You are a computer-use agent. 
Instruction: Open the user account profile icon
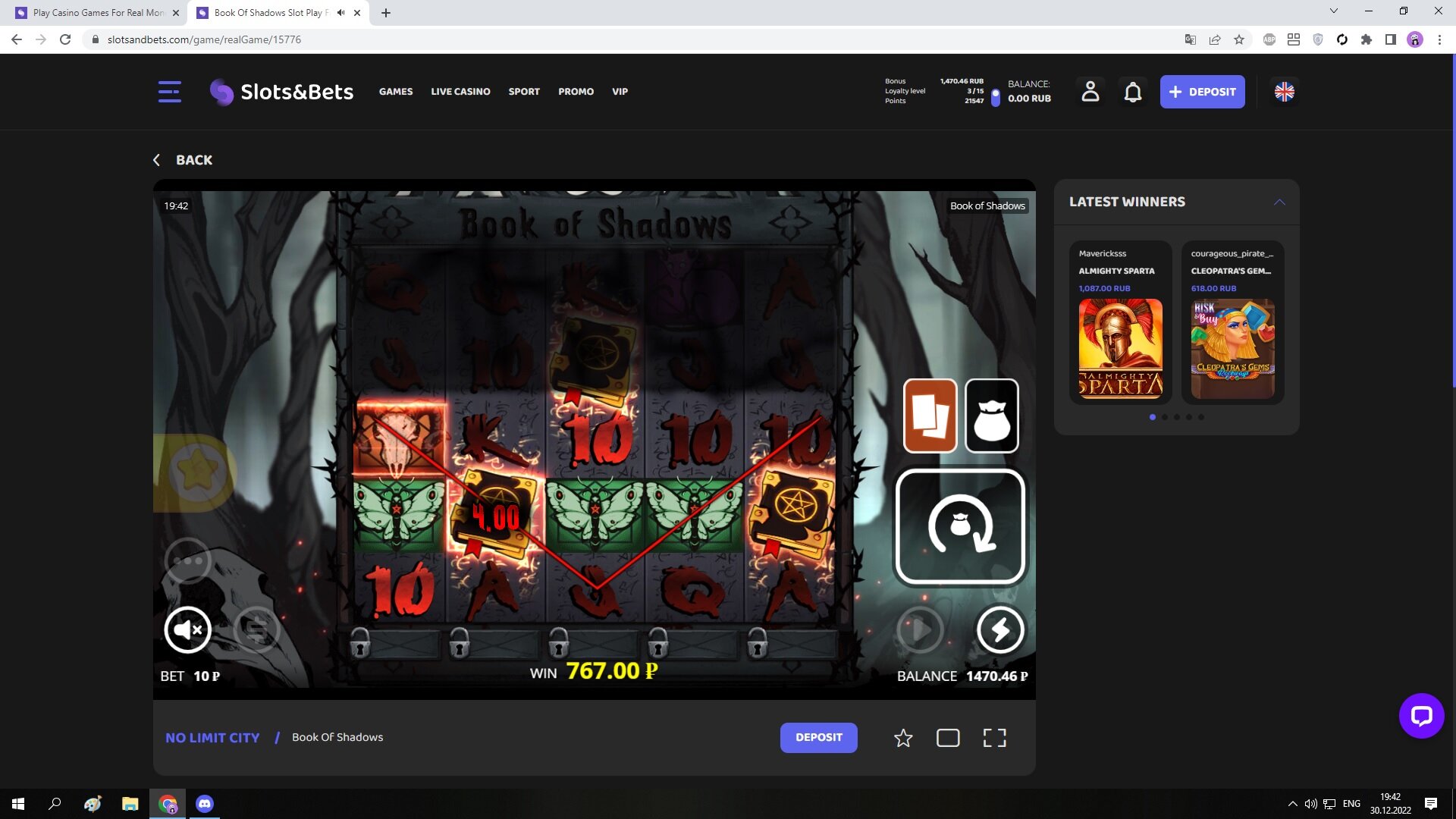[x=1090, y=92]
